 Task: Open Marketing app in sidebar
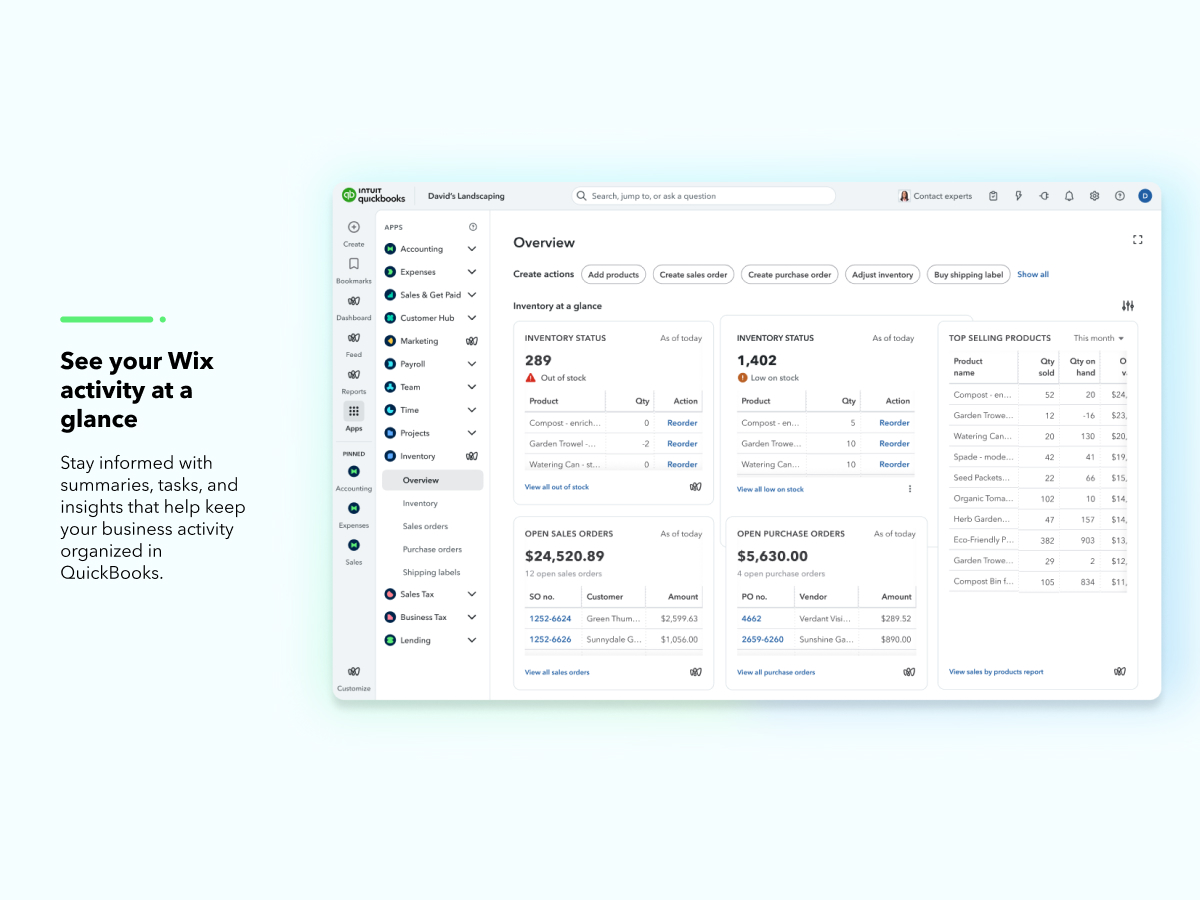[419, 341]
